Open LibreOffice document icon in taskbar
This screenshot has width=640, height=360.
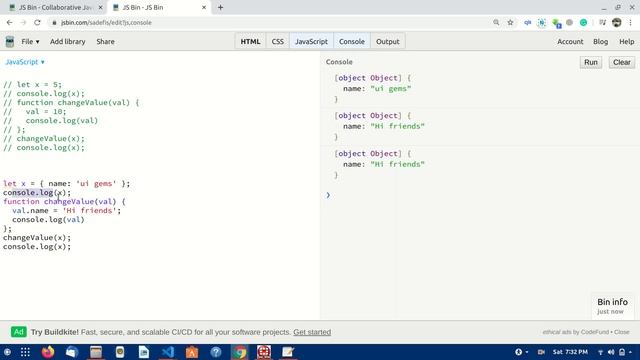pyautogui.click(x=144, y=352)
